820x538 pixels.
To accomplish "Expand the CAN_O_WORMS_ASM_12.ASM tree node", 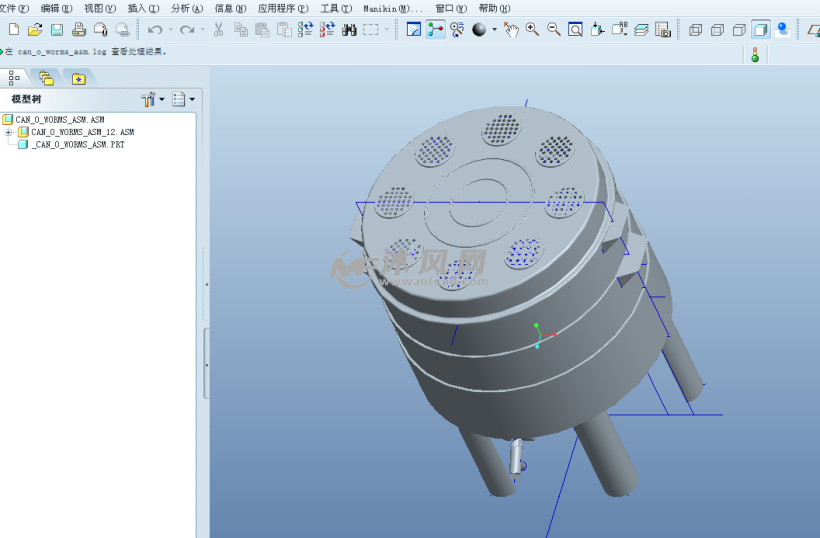I will coord(9,132).
